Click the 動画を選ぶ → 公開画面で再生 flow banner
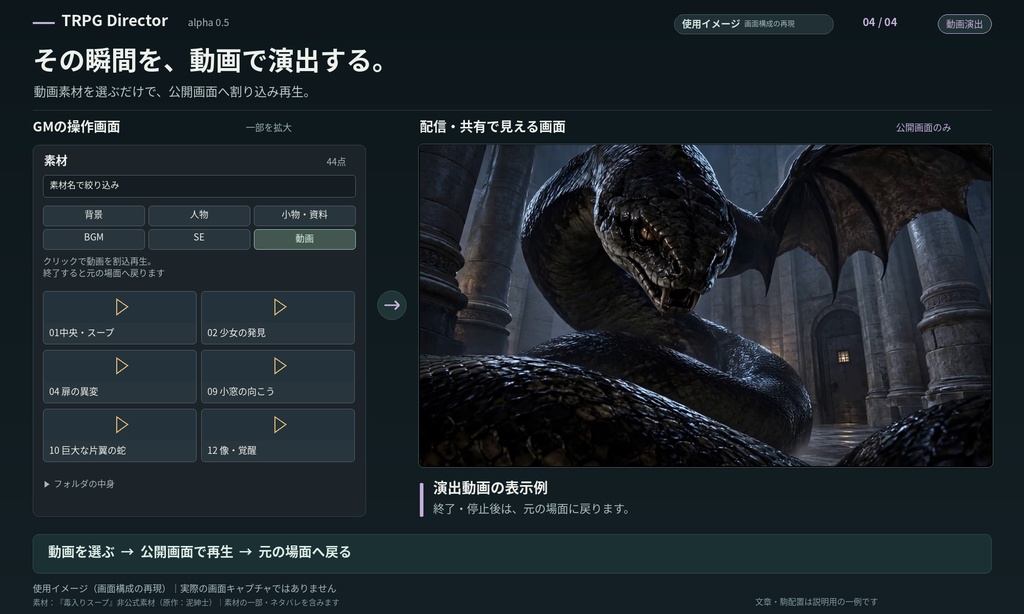1024x614 pixels. pos(512,553)
